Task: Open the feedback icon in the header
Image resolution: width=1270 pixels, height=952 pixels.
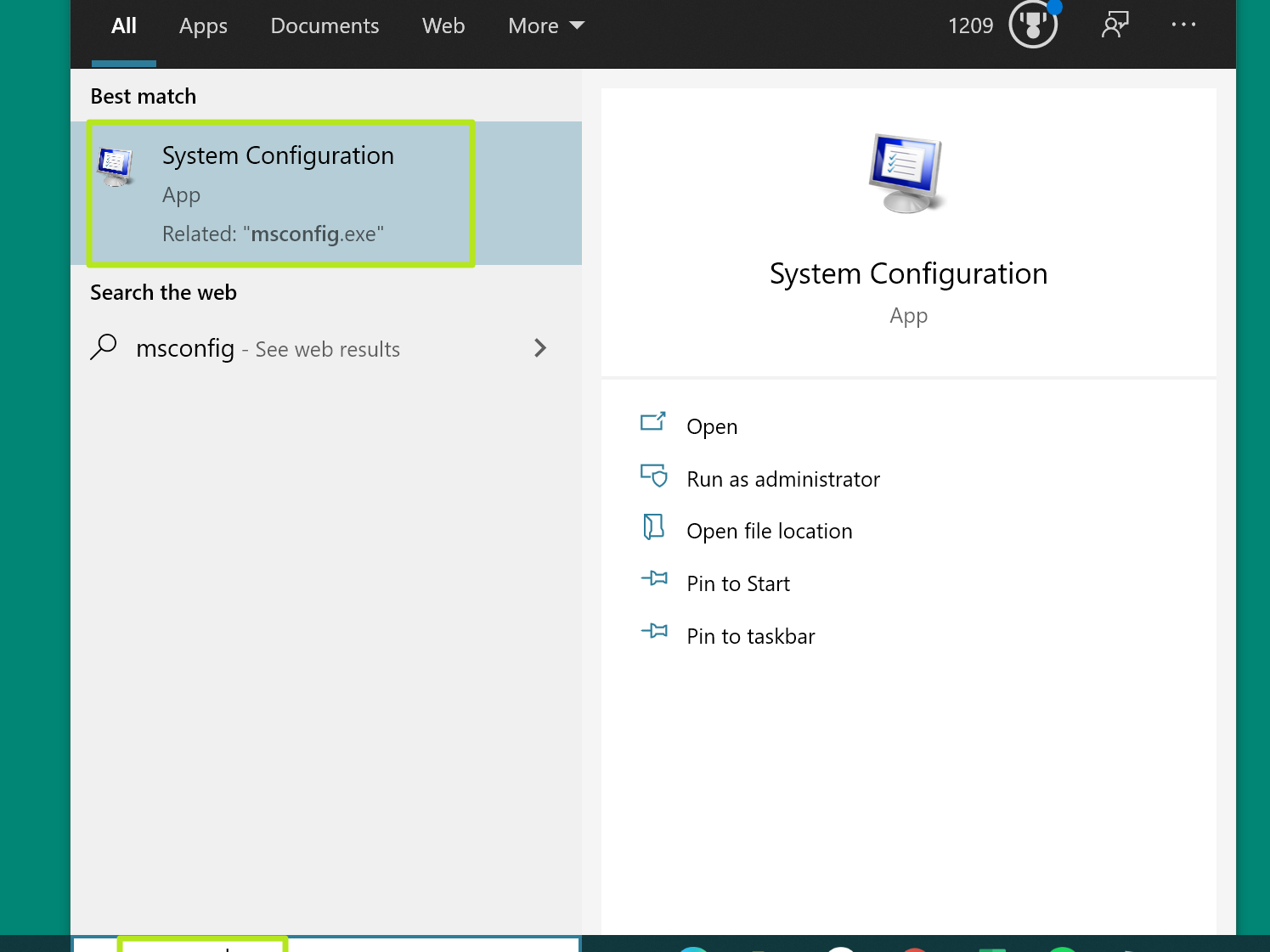Action: point(1115,25)
